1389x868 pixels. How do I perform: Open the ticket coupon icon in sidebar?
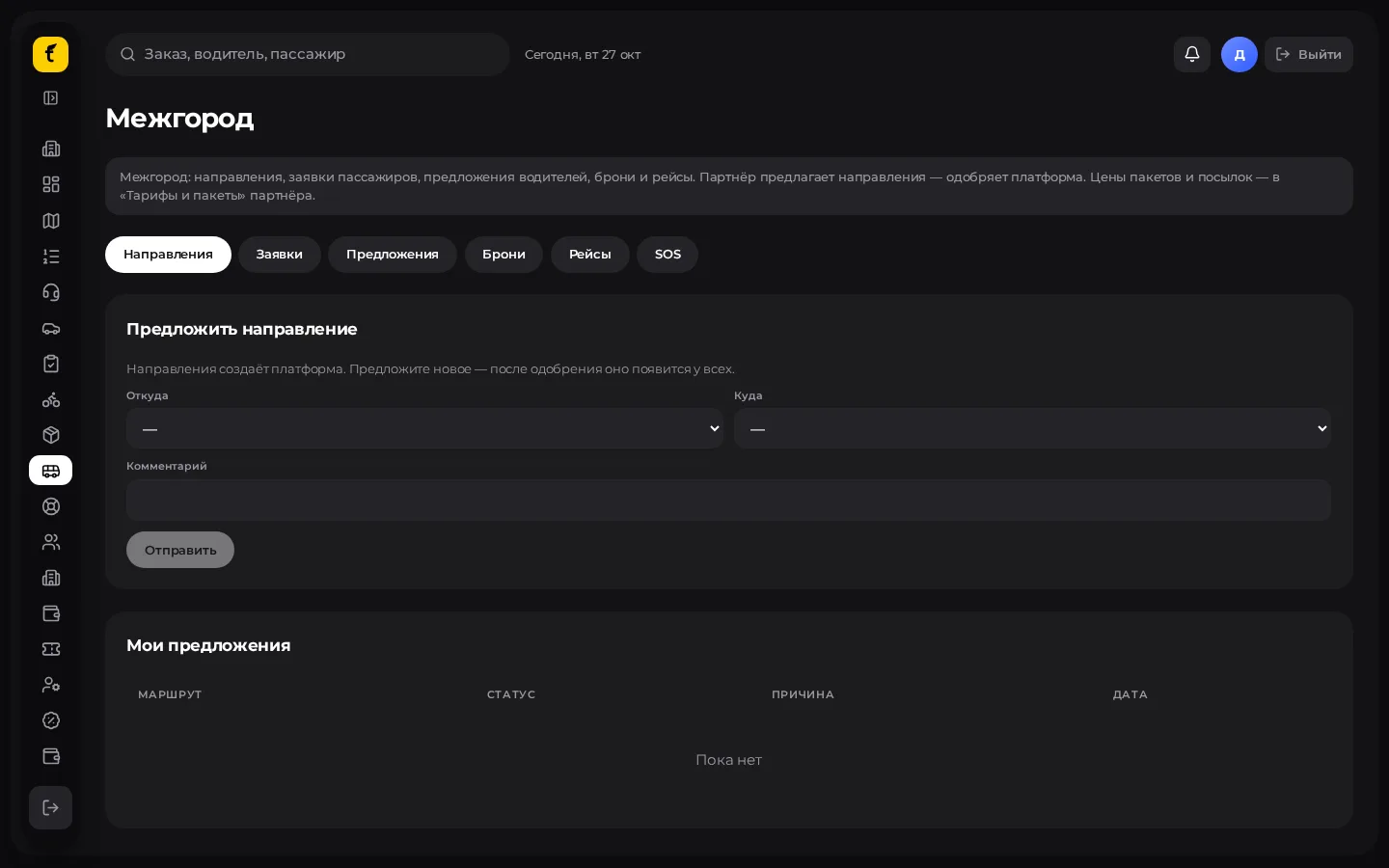(51, 649)
